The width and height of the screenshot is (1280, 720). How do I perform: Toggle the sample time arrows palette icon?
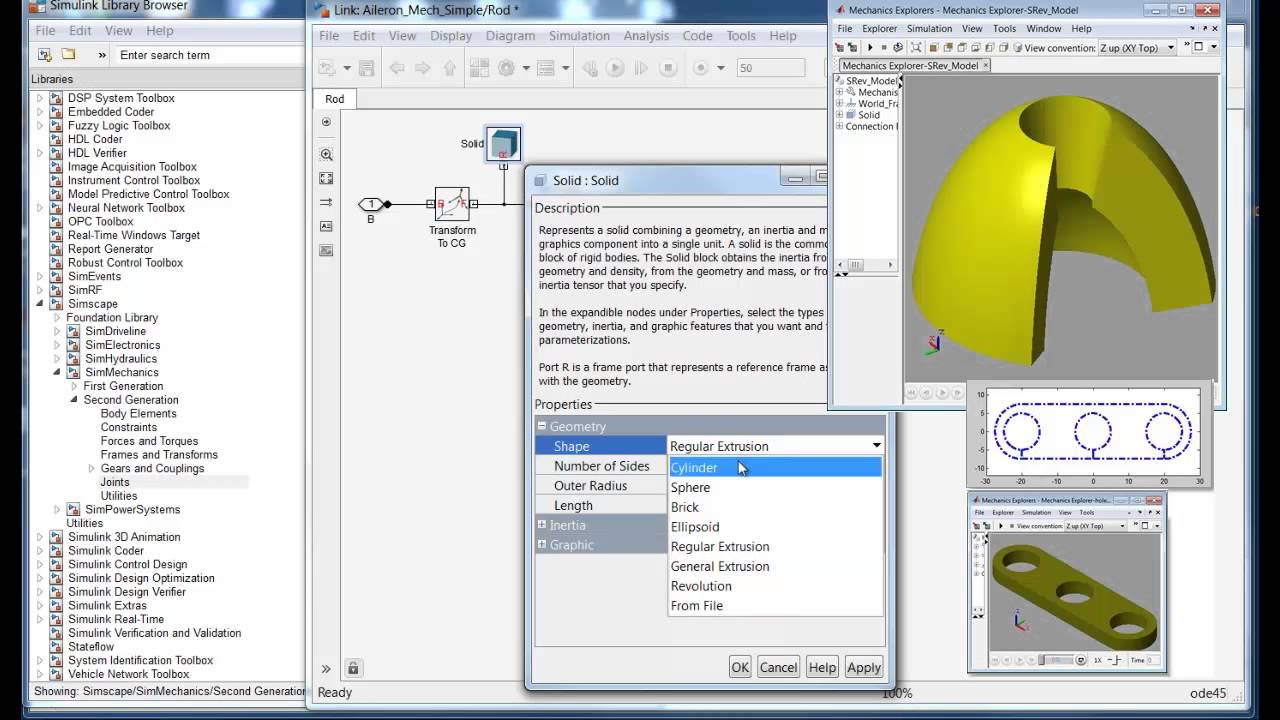[326, 202]
